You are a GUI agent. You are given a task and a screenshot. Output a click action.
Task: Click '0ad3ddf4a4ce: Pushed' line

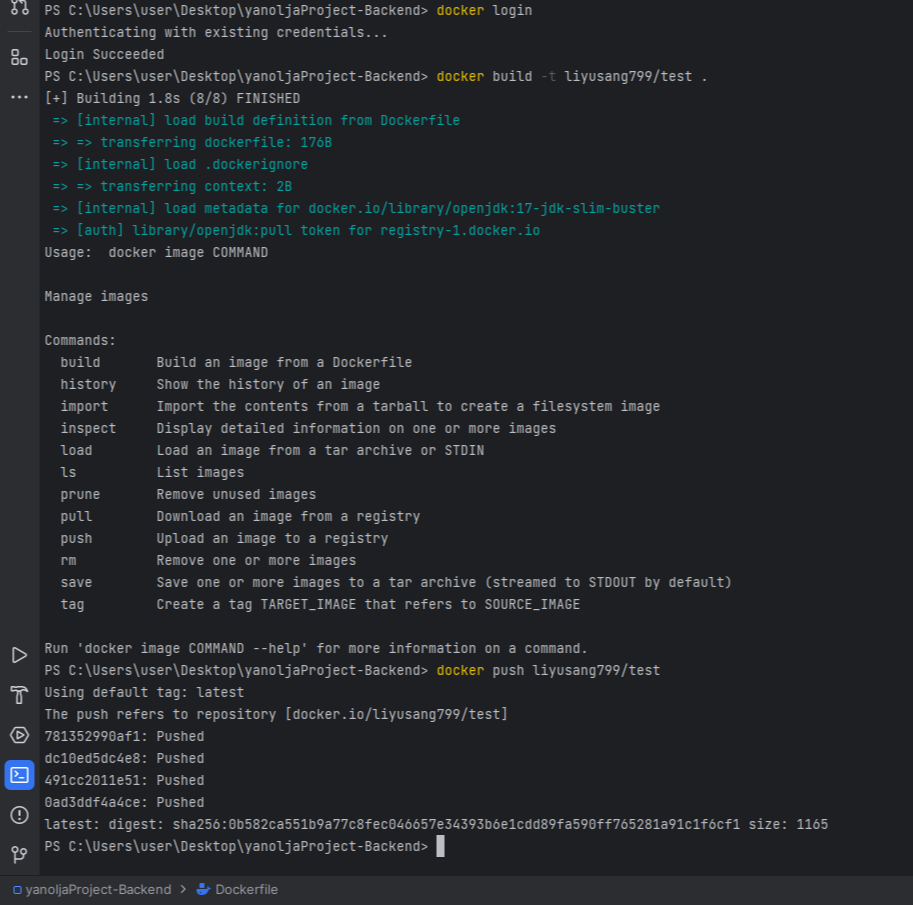124,803
